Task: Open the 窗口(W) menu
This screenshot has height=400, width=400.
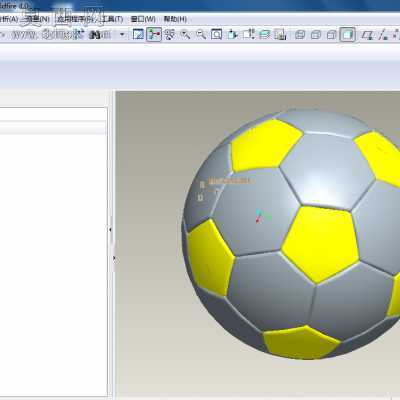Action: pyautogui.click(x=143, y=19)
